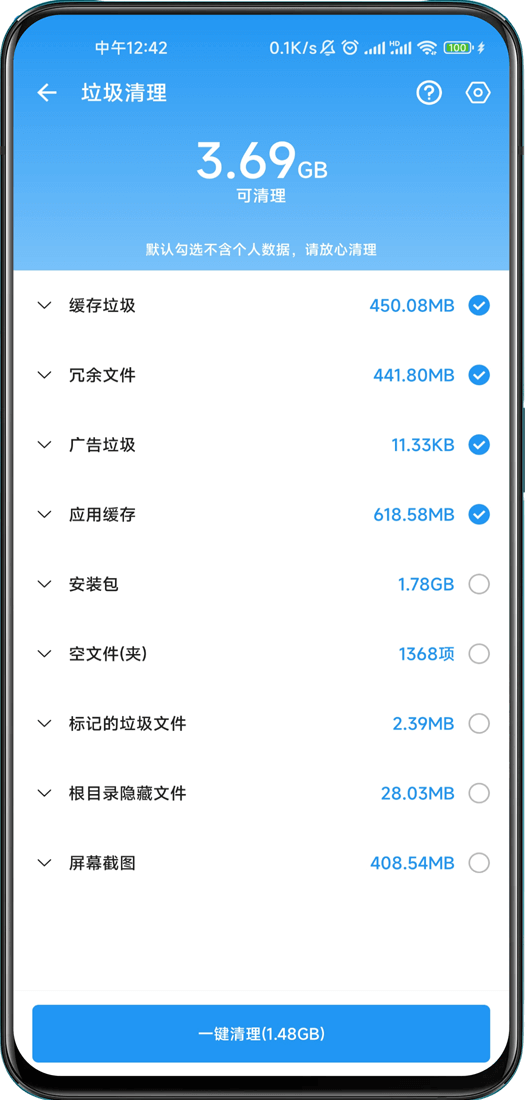
Task: Uncheck the 广告垃圾 checkbox
Action: 479,445
